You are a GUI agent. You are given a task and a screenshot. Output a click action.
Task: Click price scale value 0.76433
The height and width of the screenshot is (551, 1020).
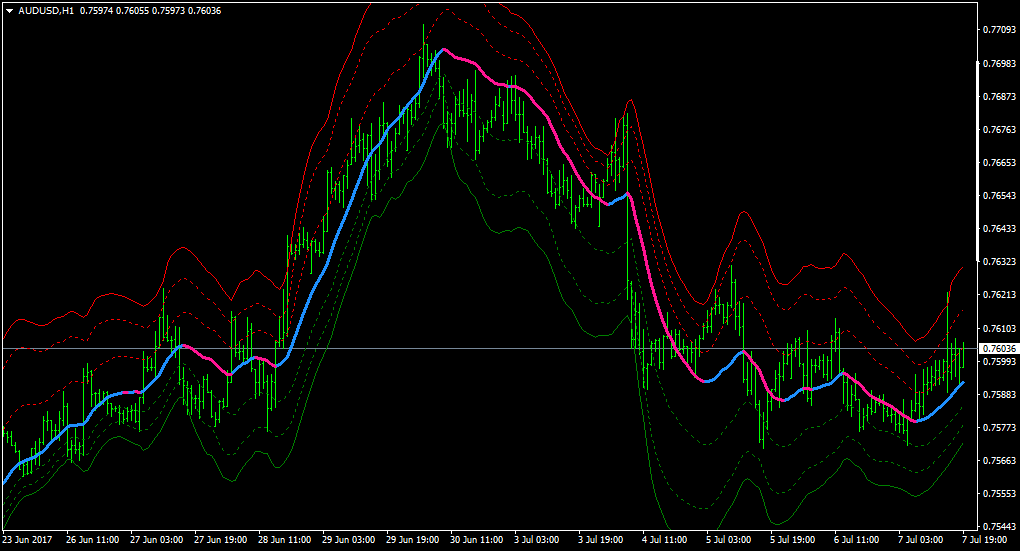click(x=999, y=229)
